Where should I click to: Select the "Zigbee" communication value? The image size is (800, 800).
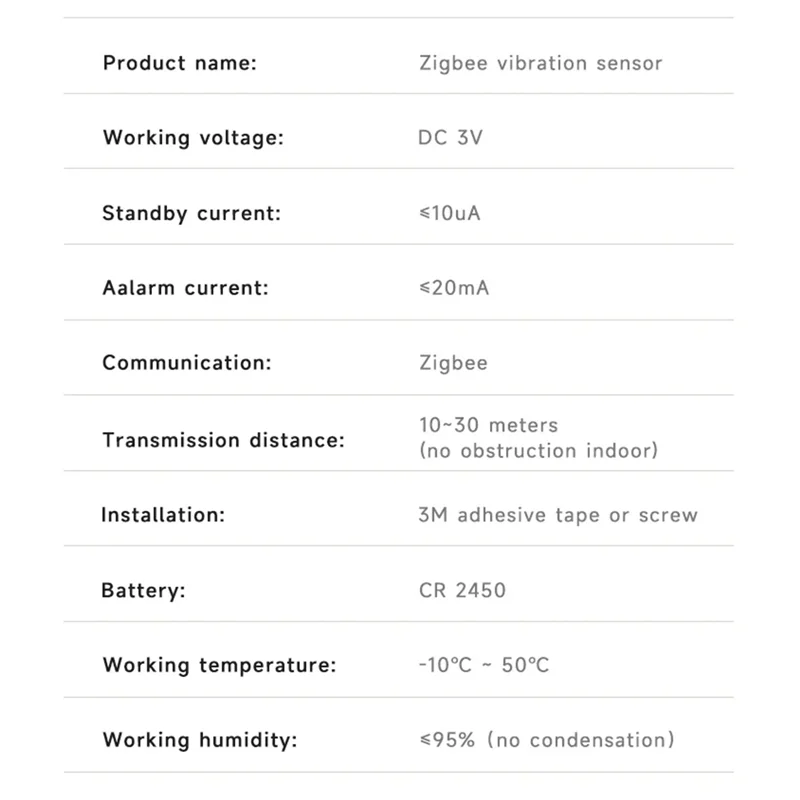pos(453,363)
